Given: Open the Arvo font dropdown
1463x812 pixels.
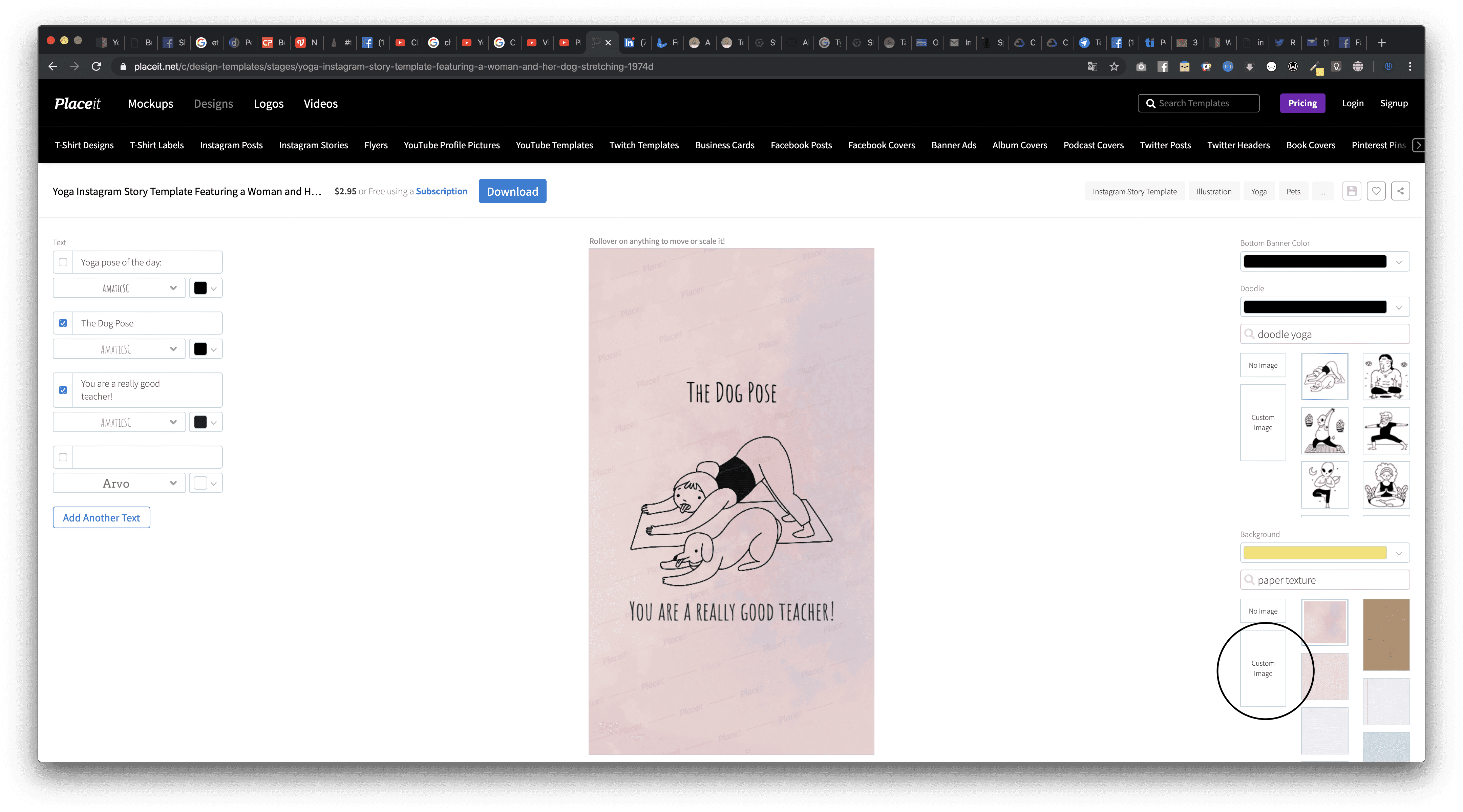Looking at the screenshot, I should (x=119, y=483).
